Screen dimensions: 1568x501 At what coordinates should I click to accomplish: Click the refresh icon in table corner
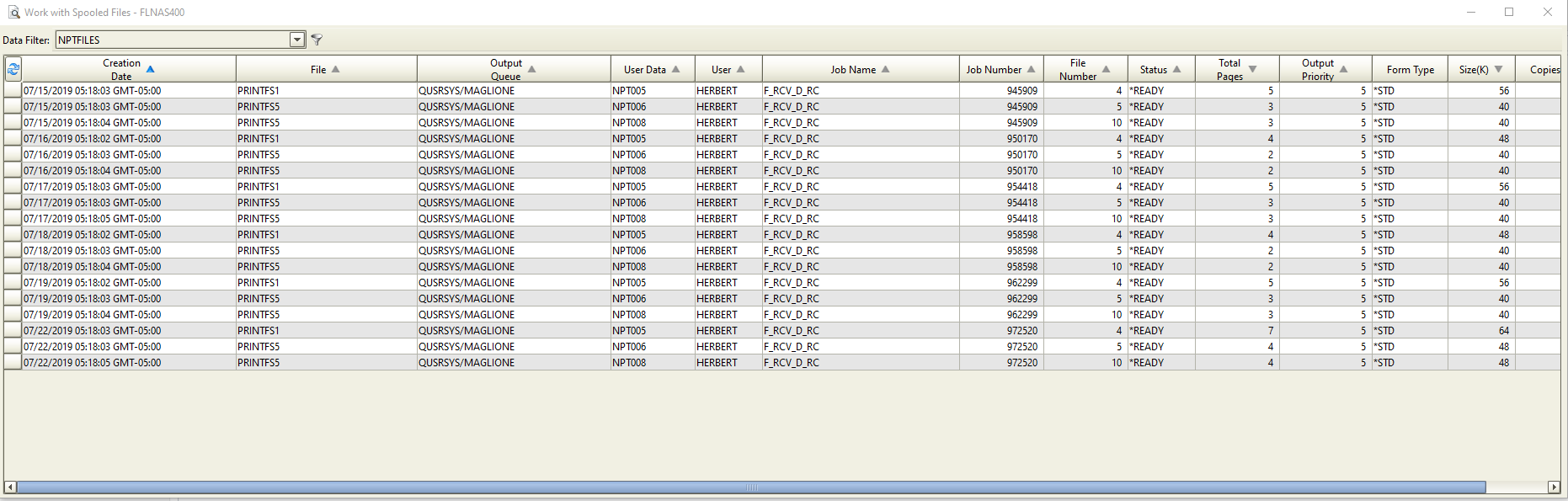[13, 69]
